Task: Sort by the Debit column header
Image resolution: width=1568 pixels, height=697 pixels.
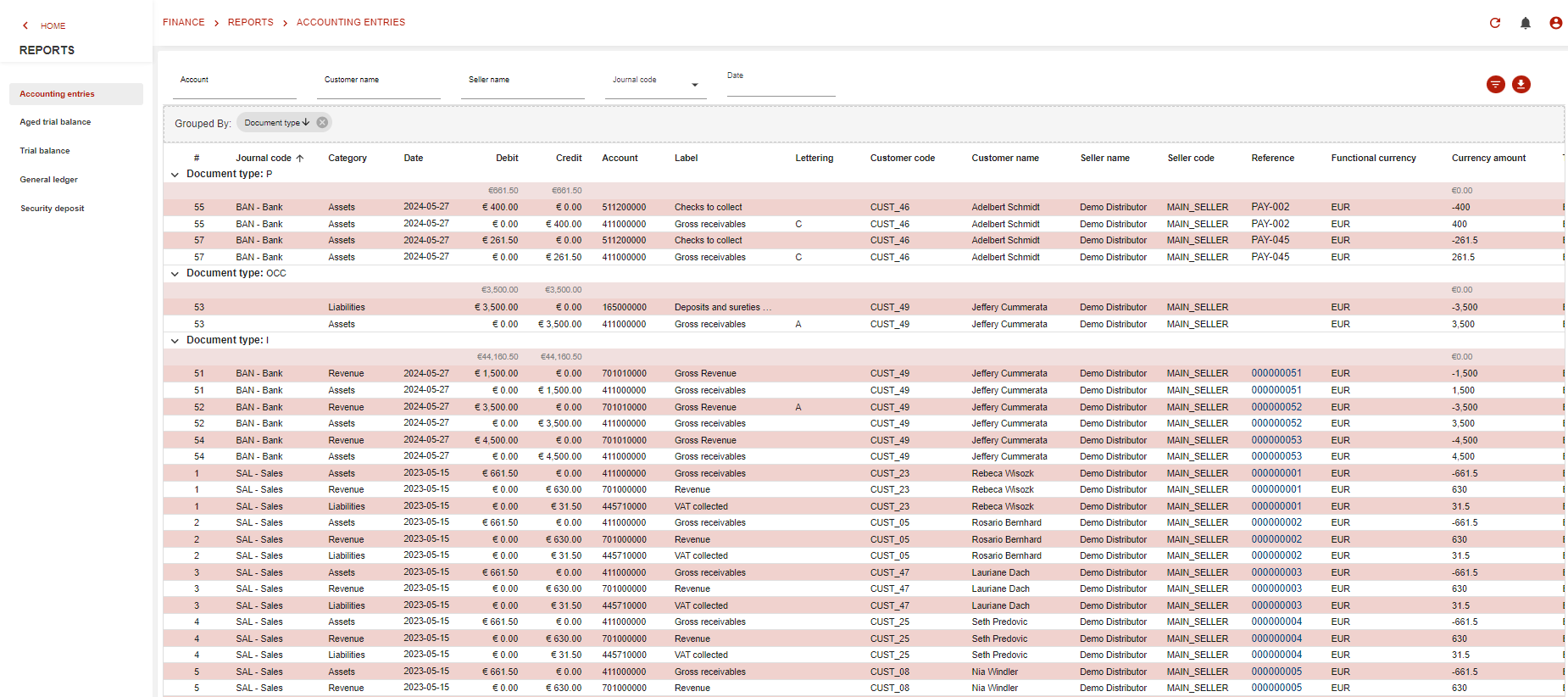Action: pyautogui.click(x=507, y=158)
